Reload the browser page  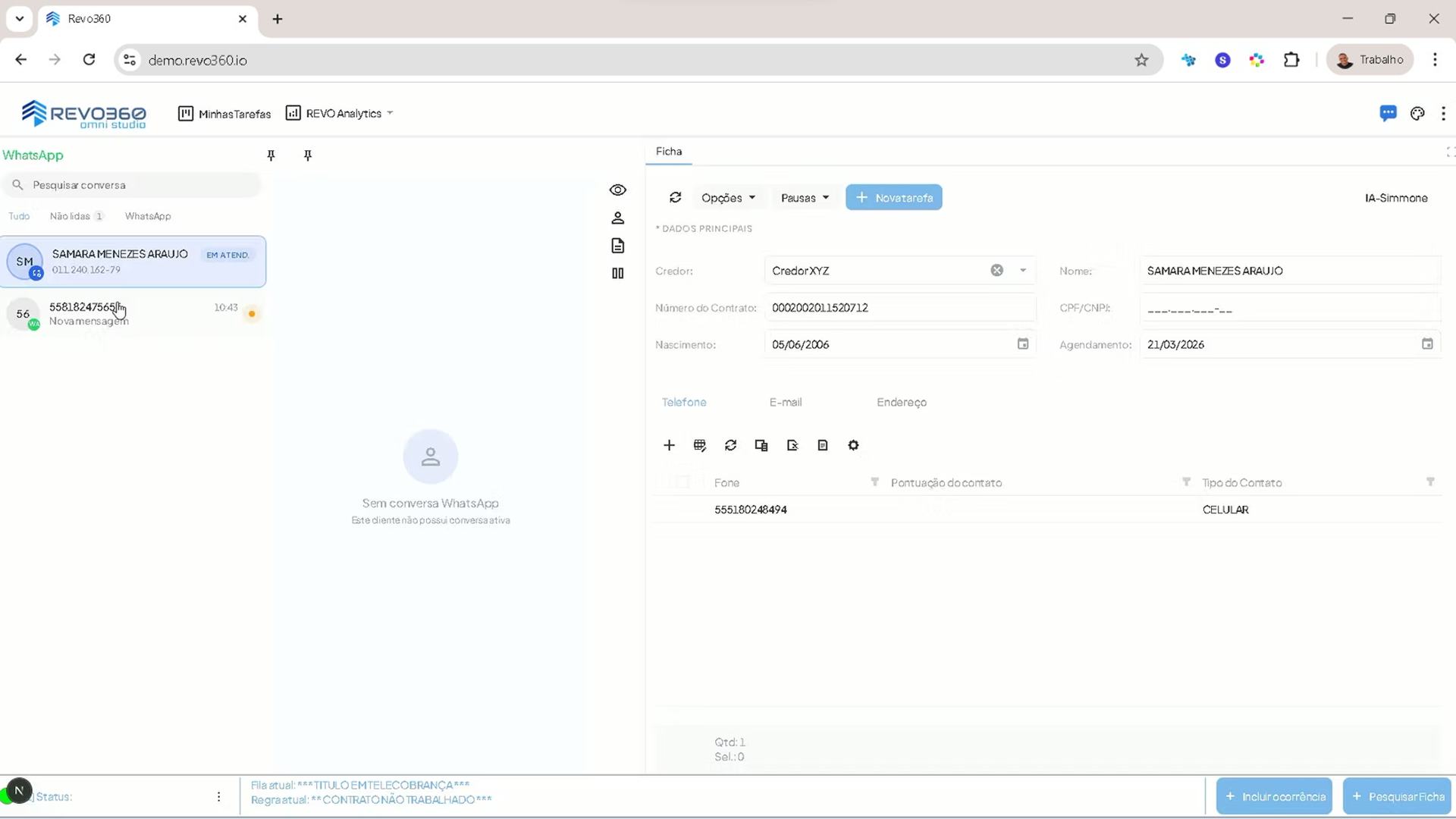click(x=89, y=60)
